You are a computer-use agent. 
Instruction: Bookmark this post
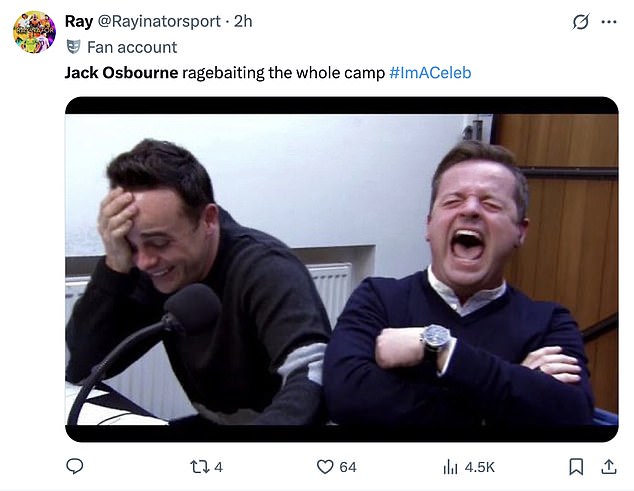tap(576, 466)
